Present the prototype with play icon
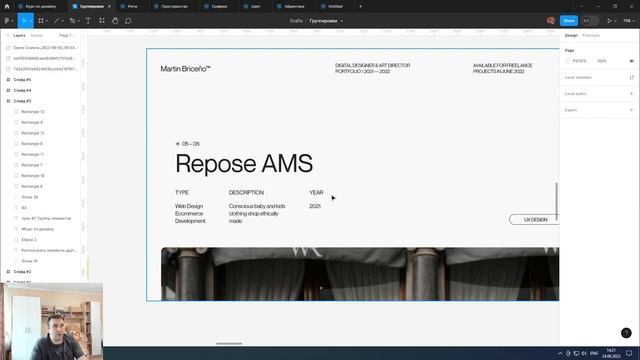 [609, 20]
